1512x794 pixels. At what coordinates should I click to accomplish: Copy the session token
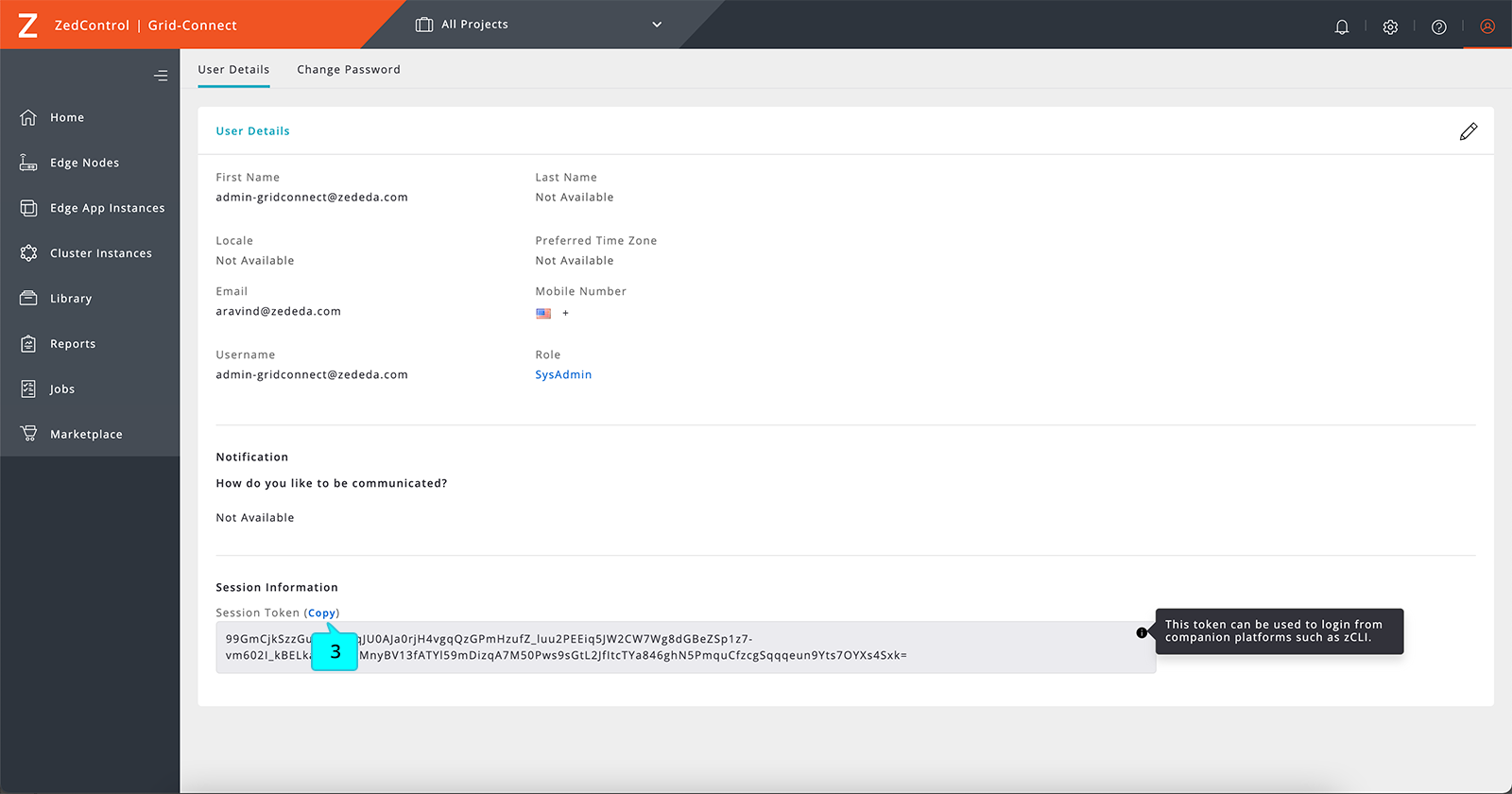tap(321, 613)
